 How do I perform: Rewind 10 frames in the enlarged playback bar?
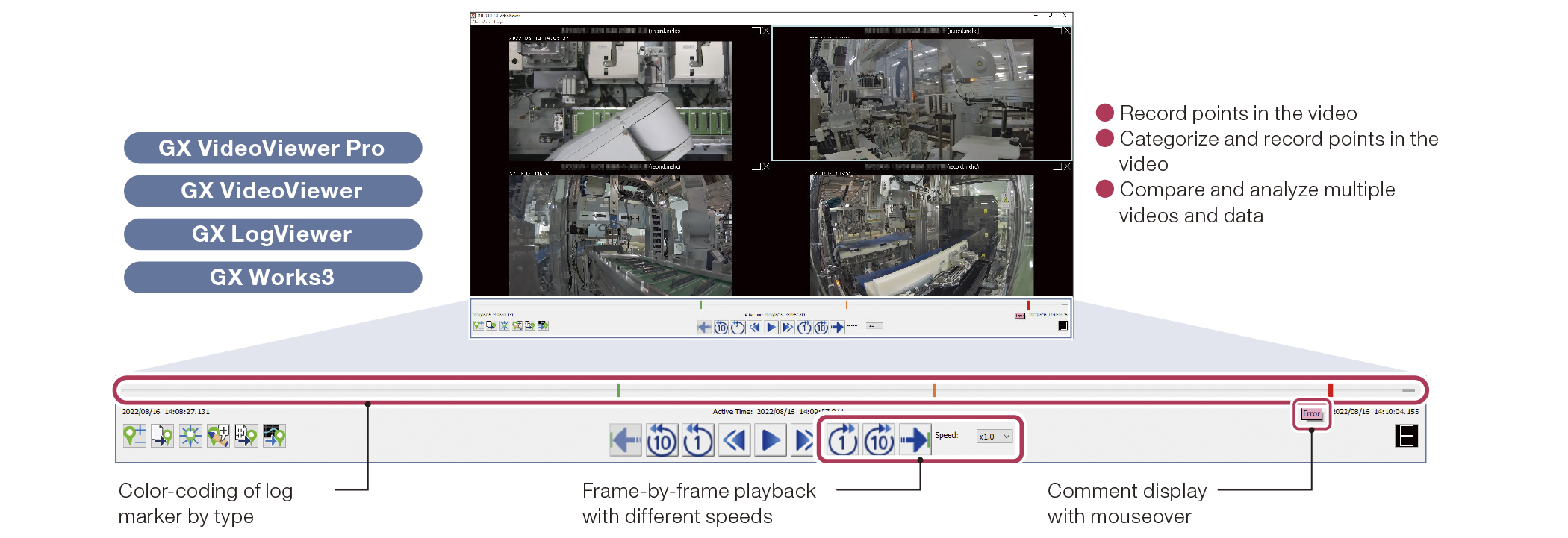(662, 440)
